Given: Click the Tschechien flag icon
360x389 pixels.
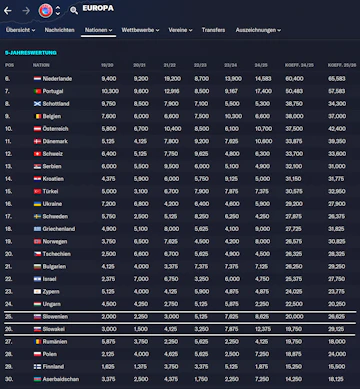Looking at the screenshot, I should click(37, 254).
